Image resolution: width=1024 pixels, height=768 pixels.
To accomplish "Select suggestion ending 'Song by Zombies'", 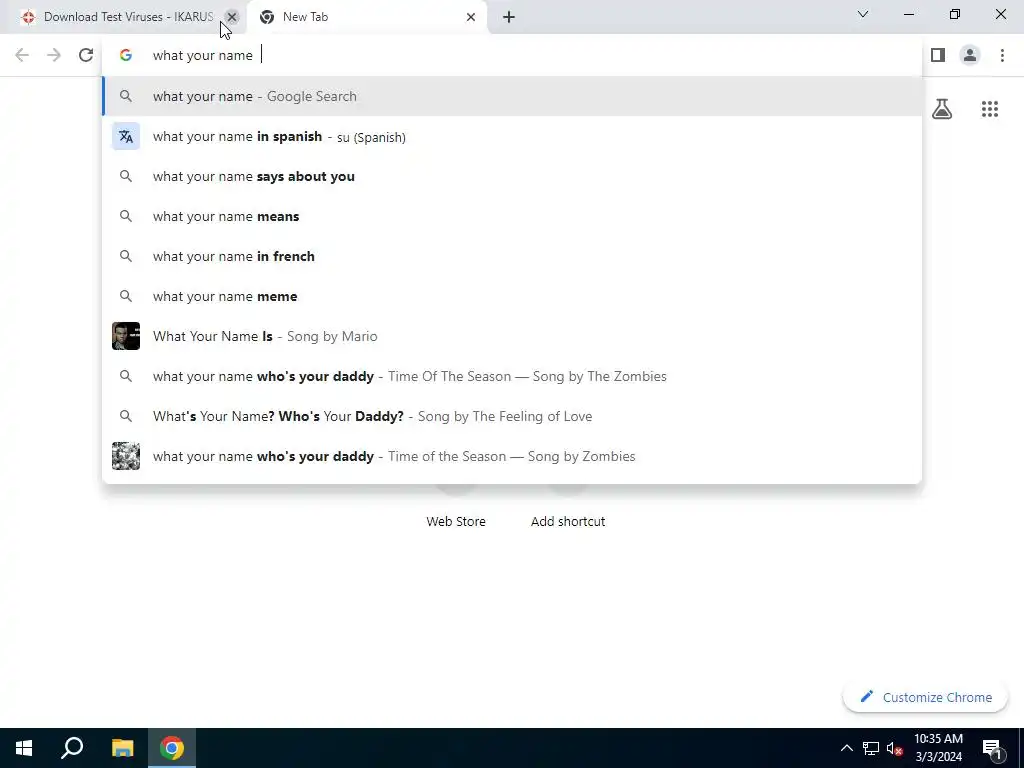I will (512, 456).
